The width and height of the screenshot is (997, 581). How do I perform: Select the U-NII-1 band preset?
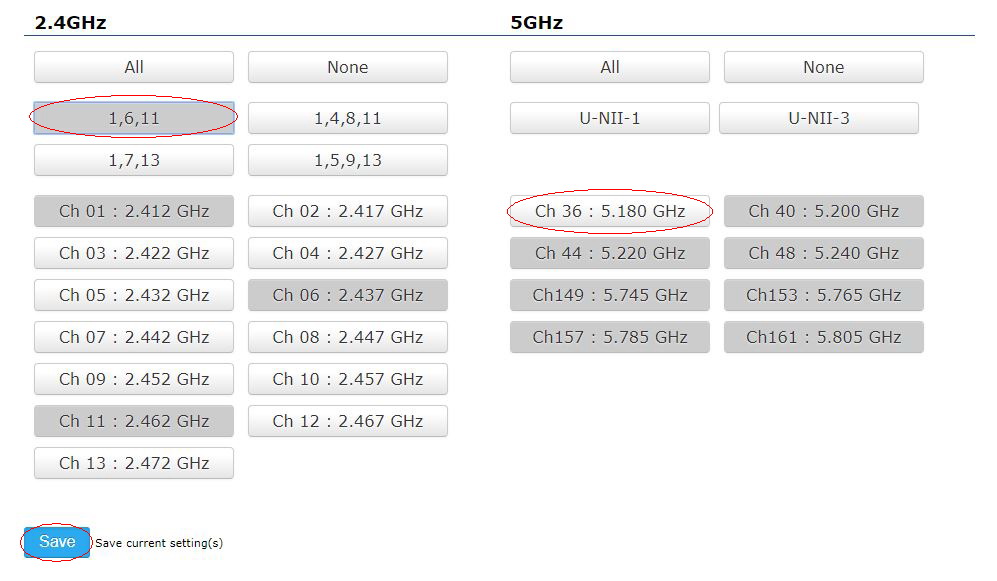click(610, 118)
